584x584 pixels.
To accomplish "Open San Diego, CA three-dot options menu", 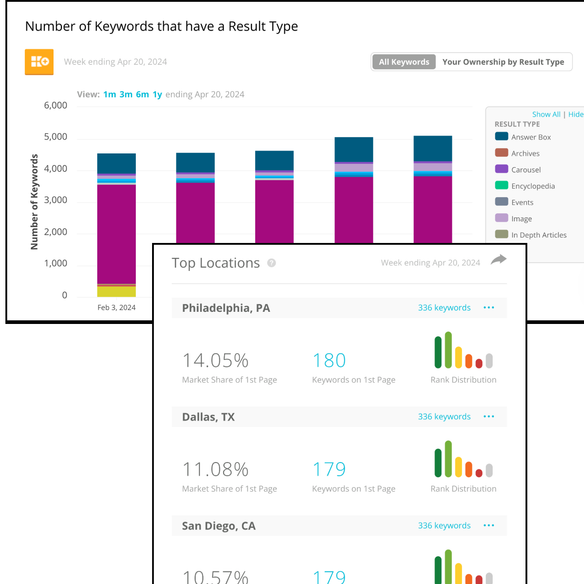I will [x=489, y=525].
